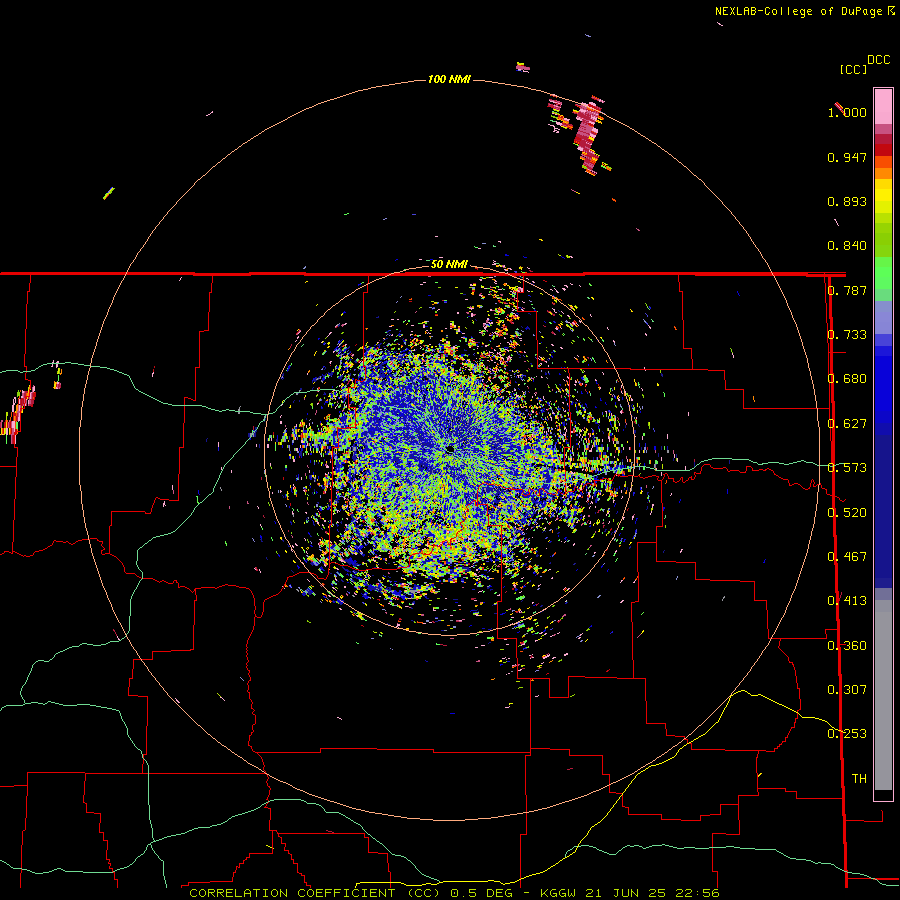This screenshot has height=900, width=900.
Task: Click the 50 NMI range ring label
Action: point(449,264)
